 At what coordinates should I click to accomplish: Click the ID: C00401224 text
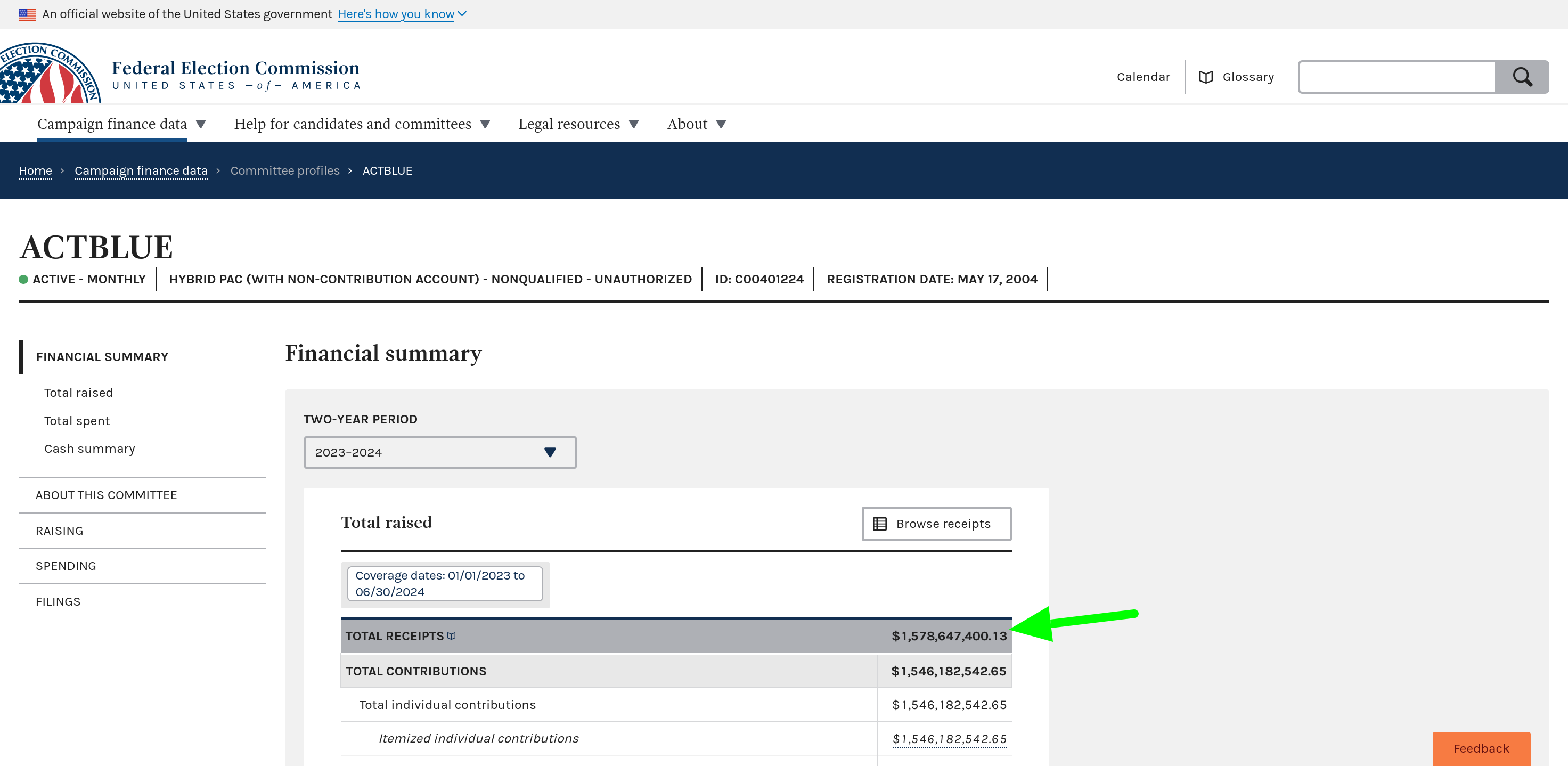759,279
